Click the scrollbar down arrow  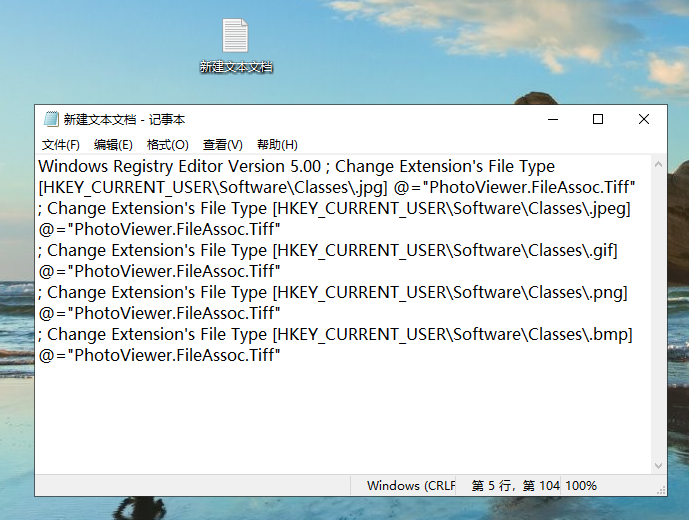pos(659,465)
